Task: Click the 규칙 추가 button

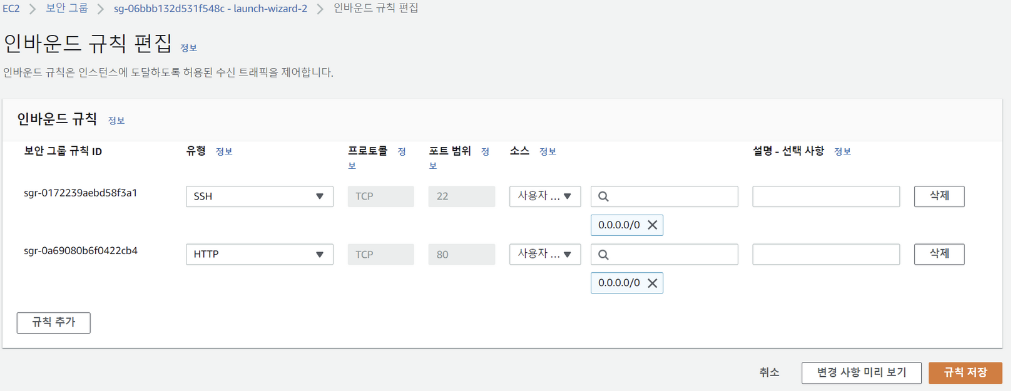Action: click(54, 323)
